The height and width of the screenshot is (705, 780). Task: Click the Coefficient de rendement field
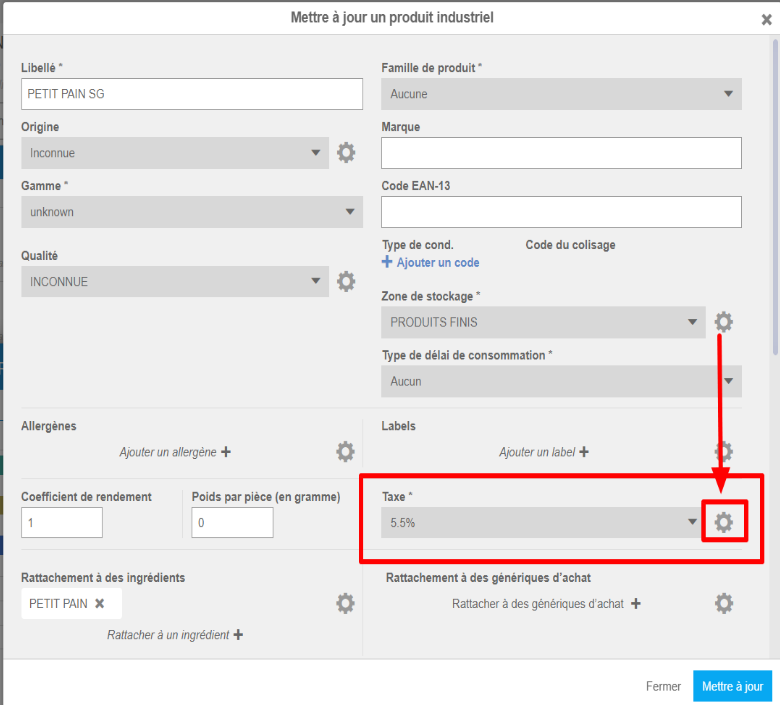pos(62,522)
